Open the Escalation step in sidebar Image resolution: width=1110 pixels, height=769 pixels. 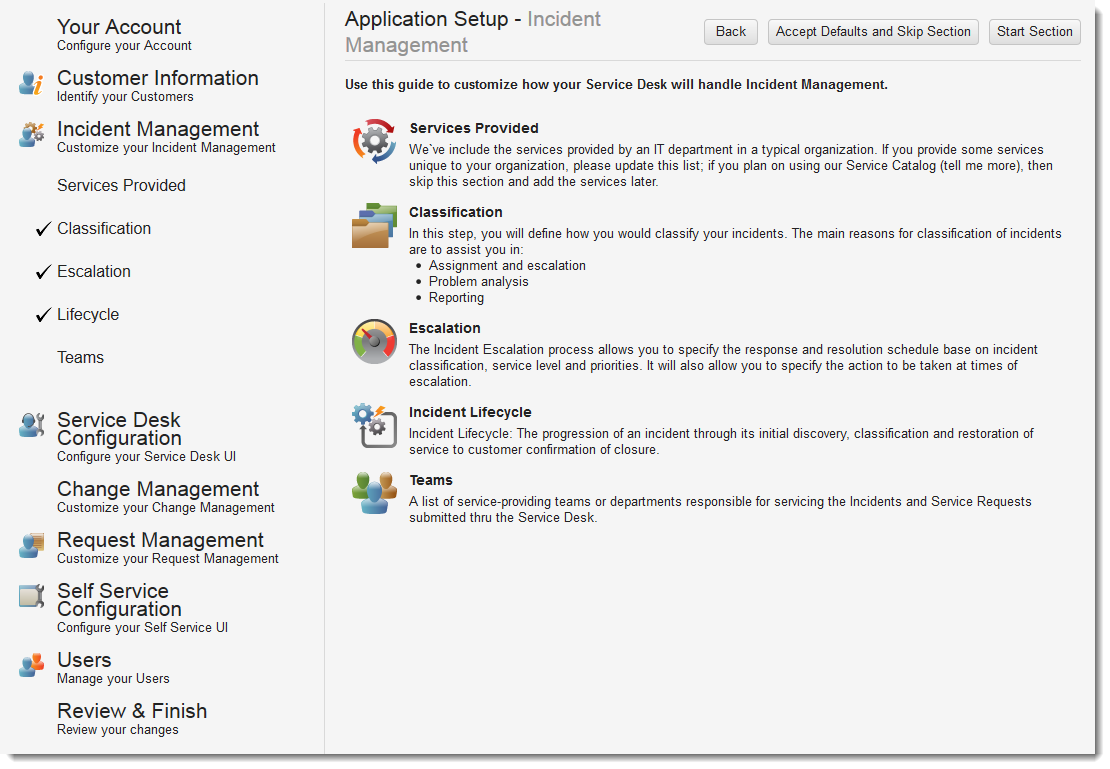tap(94, 272)
